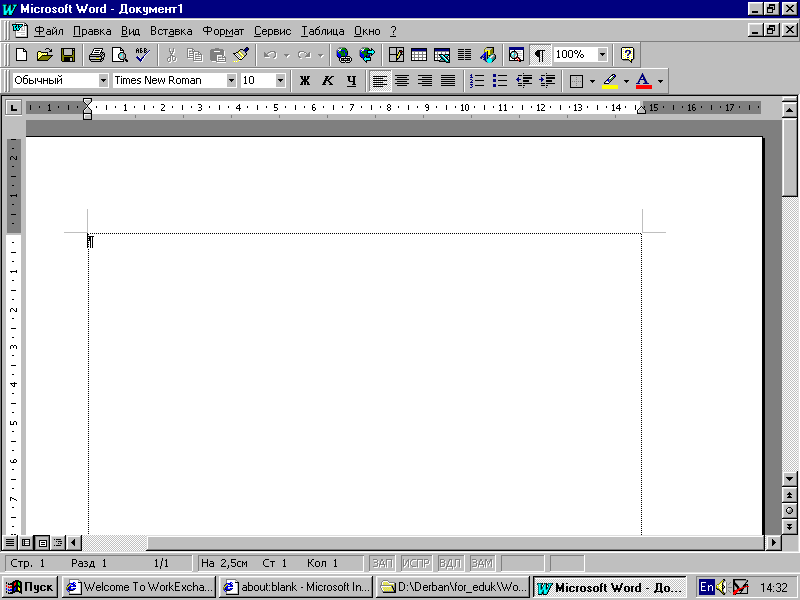This screenshot has height=600, width=800.
Task: Toggle italic К formatting
Action: point(328,81)
